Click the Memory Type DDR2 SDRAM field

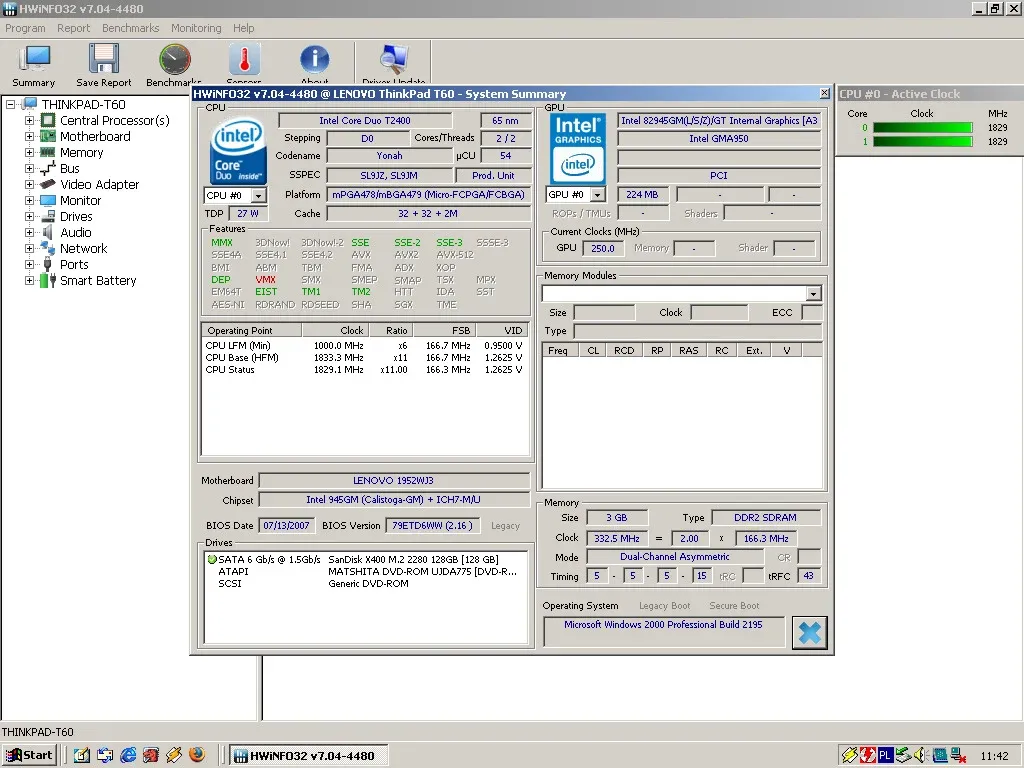point(765,518)
